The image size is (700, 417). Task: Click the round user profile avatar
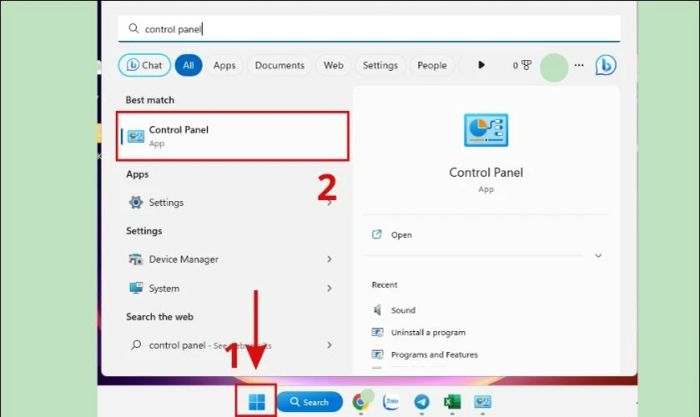[x=554, y=67]
